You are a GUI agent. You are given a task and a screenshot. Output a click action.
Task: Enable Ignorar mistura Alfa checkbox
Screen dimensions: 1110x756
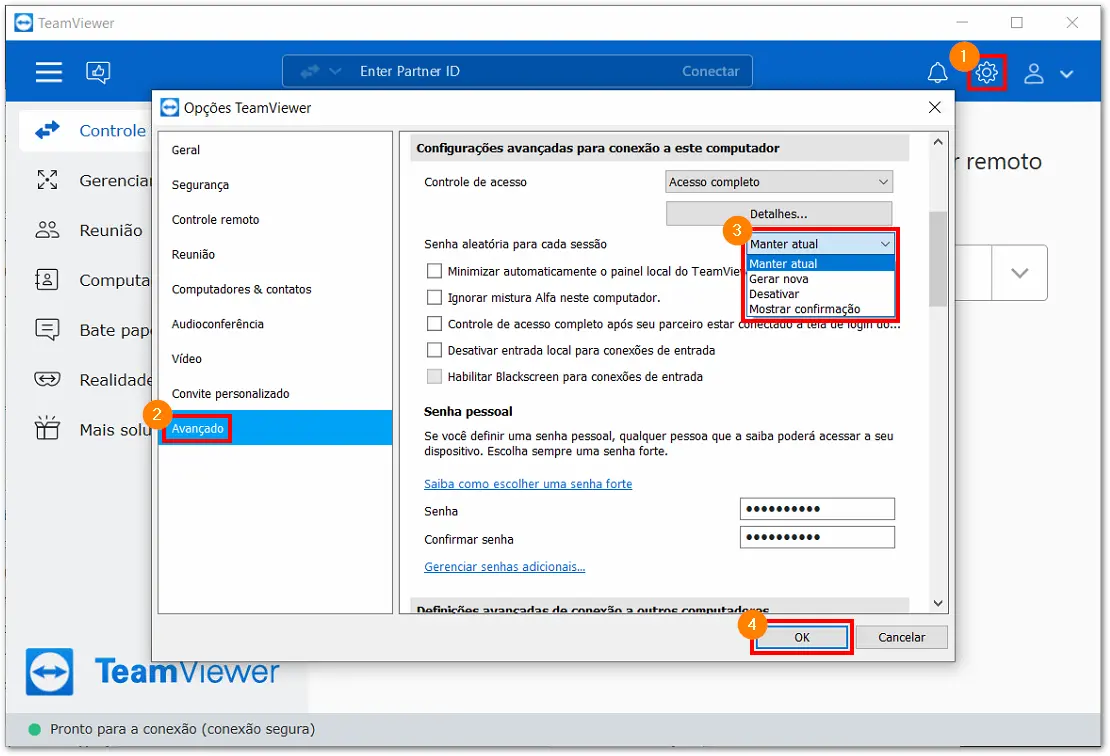tap(434, 297)
